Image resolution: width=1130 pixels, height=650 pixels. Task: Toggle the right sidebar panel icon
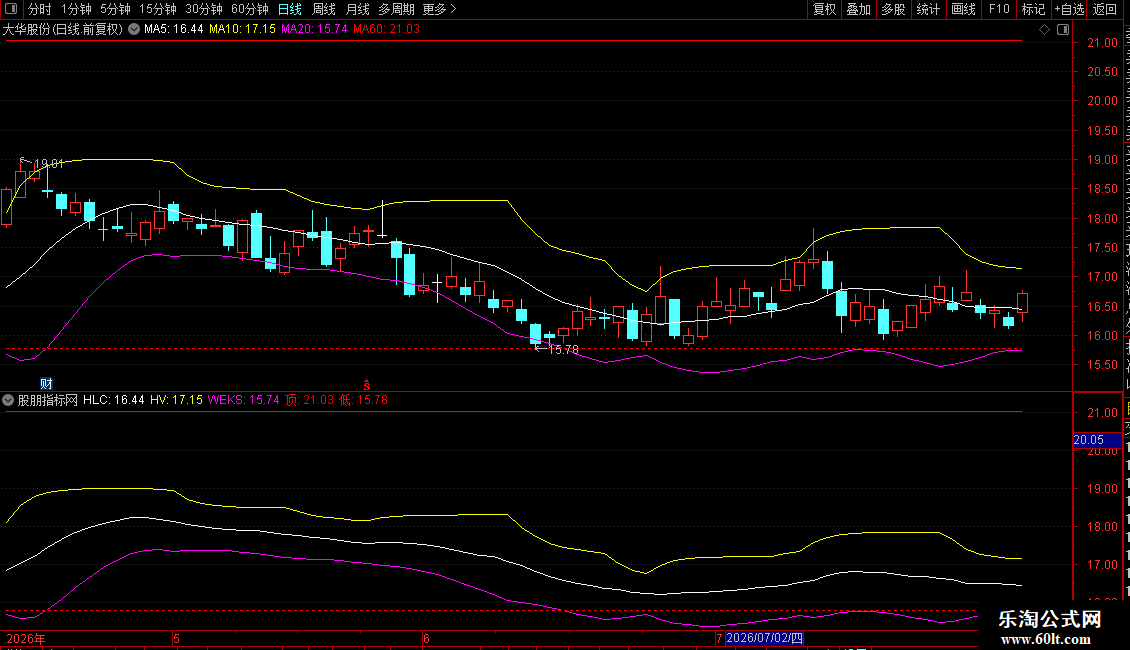(1063, 30)
